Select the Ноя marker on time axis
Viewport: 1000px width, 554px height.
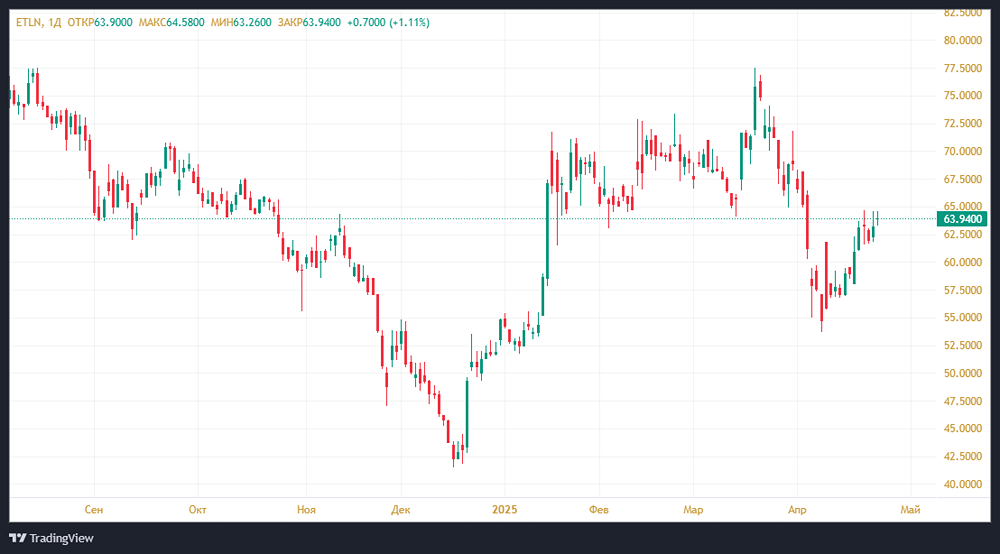click(x=307, y=510)
